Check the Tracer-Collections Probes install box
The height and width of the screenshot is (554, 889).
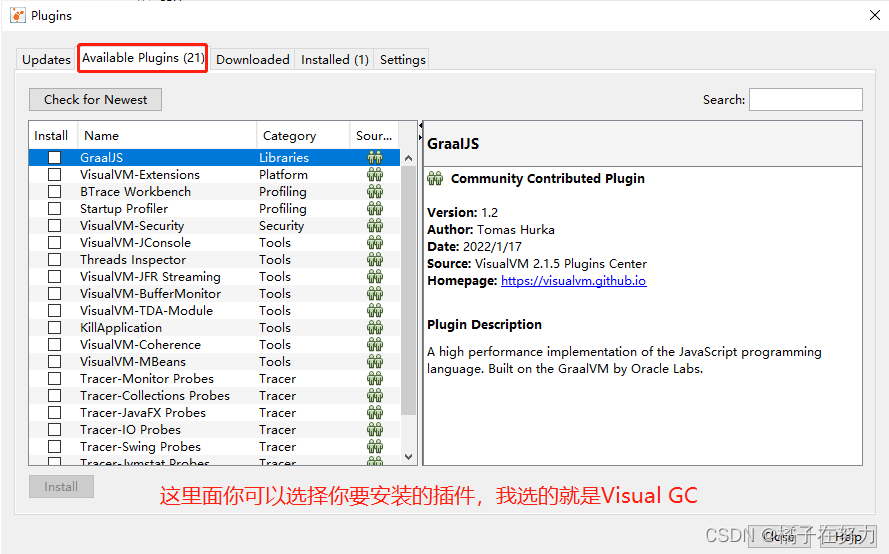54,396
